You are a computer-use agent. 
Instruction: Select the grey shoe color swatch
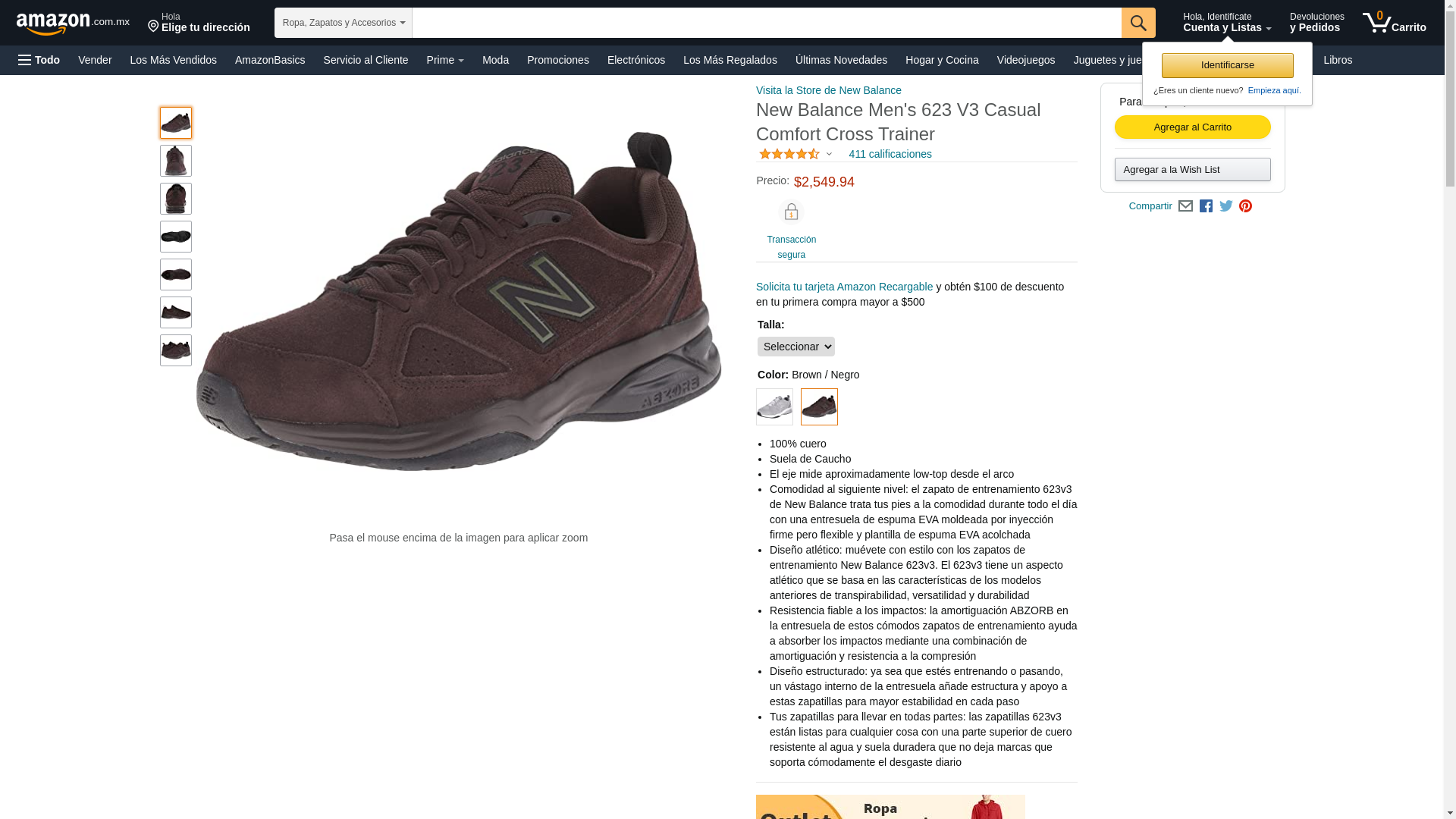click(774, 406)
